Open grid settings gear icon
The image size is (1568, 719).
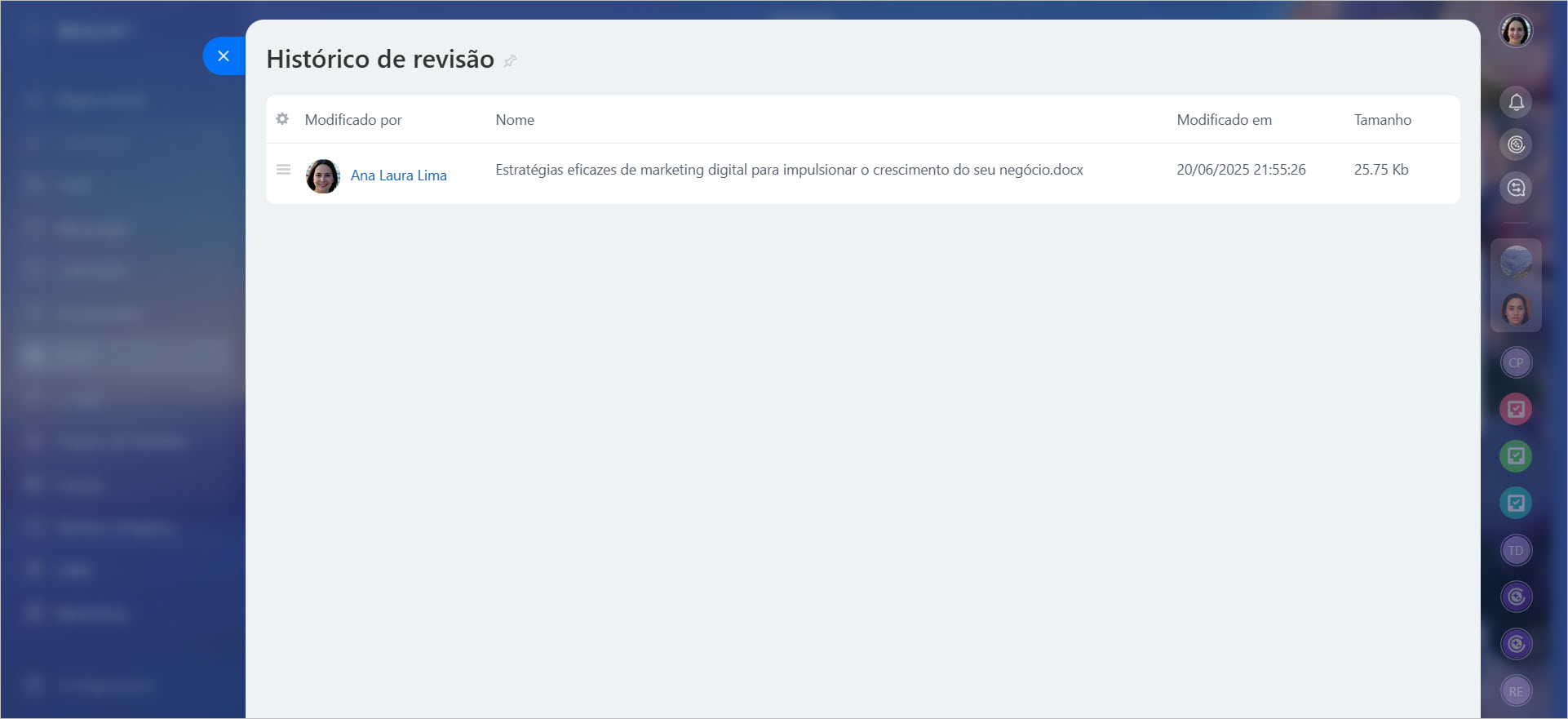pyautogui.click(x=282, y=119)
